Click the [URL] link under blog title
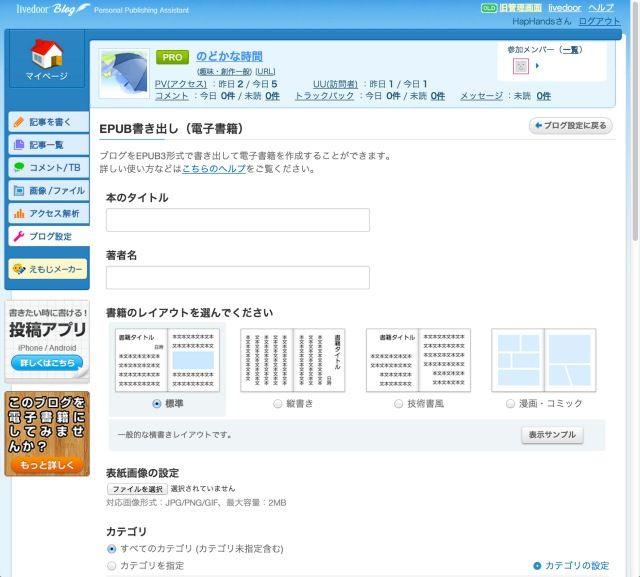This screenshot has width=640, height=577. [x=265, y=72]
